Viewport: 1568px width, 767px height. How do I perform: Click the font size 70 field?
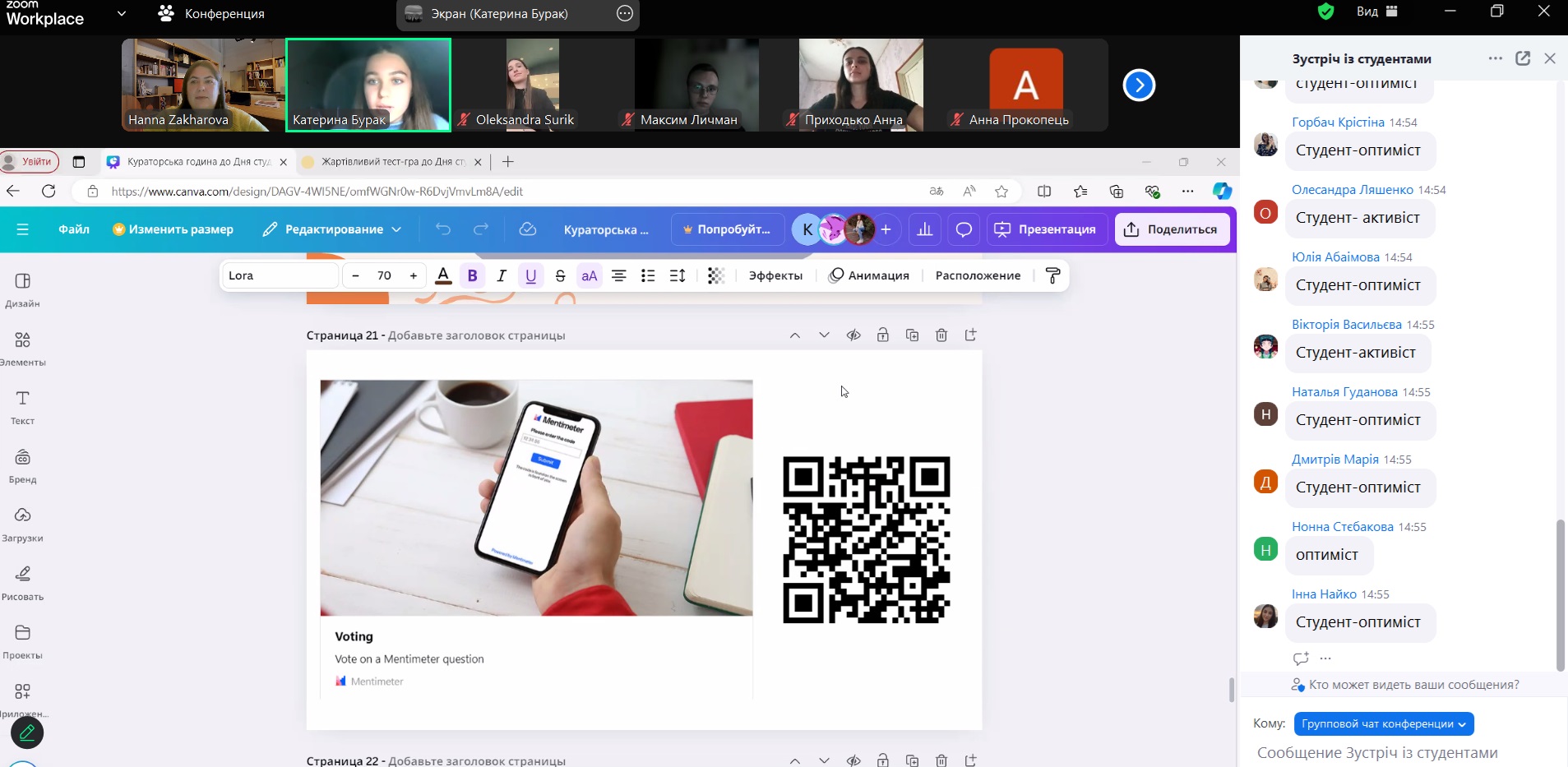click(384, 275)
